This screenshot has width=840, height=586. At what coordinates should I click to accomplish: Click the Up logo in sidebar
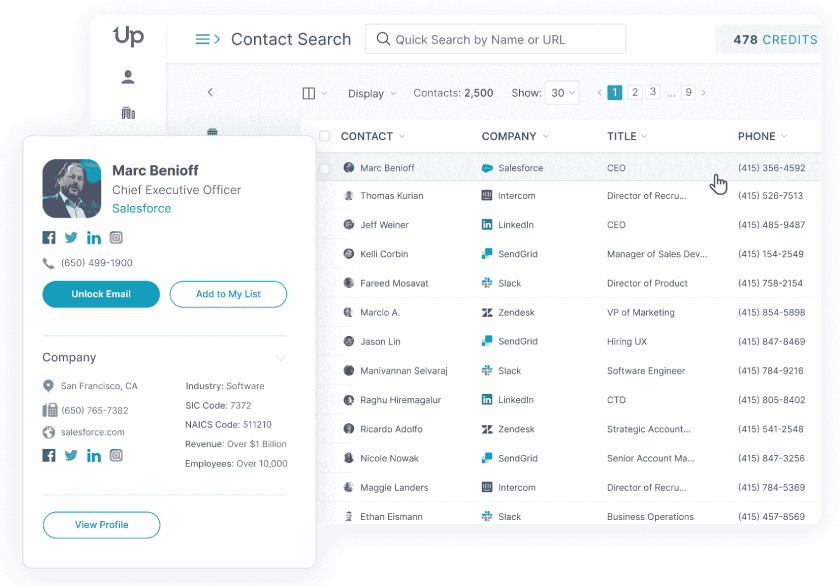(x=129, y=36)
